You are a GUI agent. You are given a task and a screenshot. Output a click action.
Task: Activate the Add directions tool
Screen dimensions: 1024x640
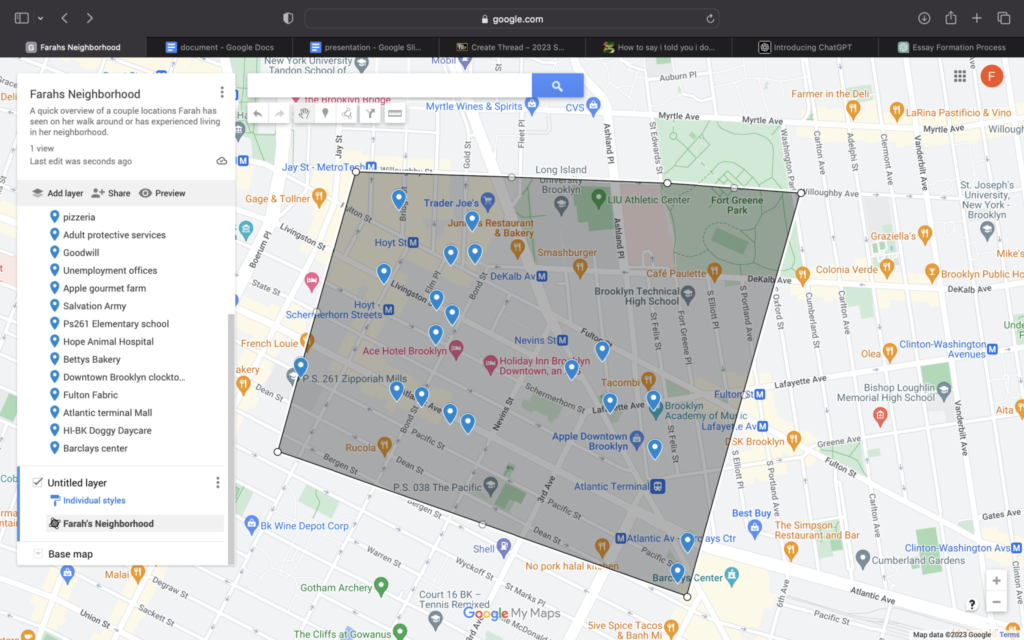point(370,114)
